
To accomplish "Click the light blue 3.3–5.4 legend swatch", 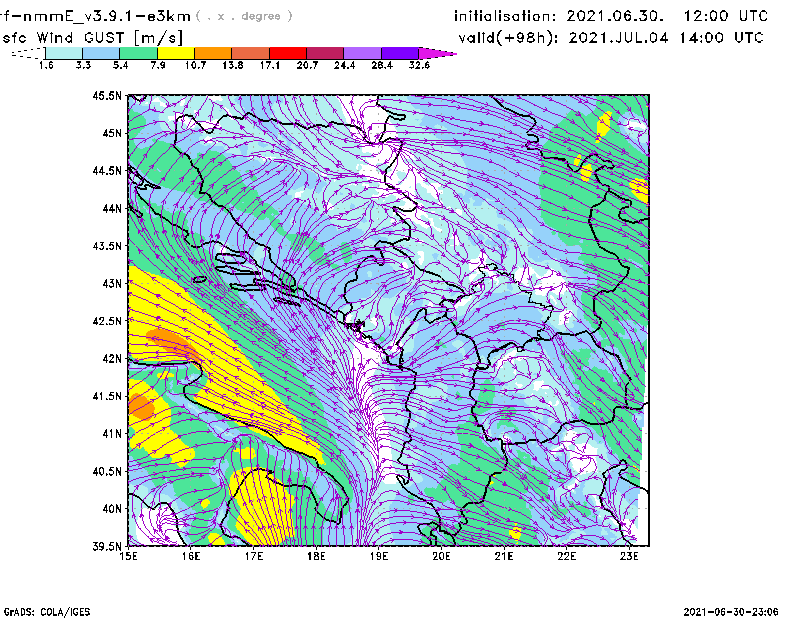I will point(101,53).
